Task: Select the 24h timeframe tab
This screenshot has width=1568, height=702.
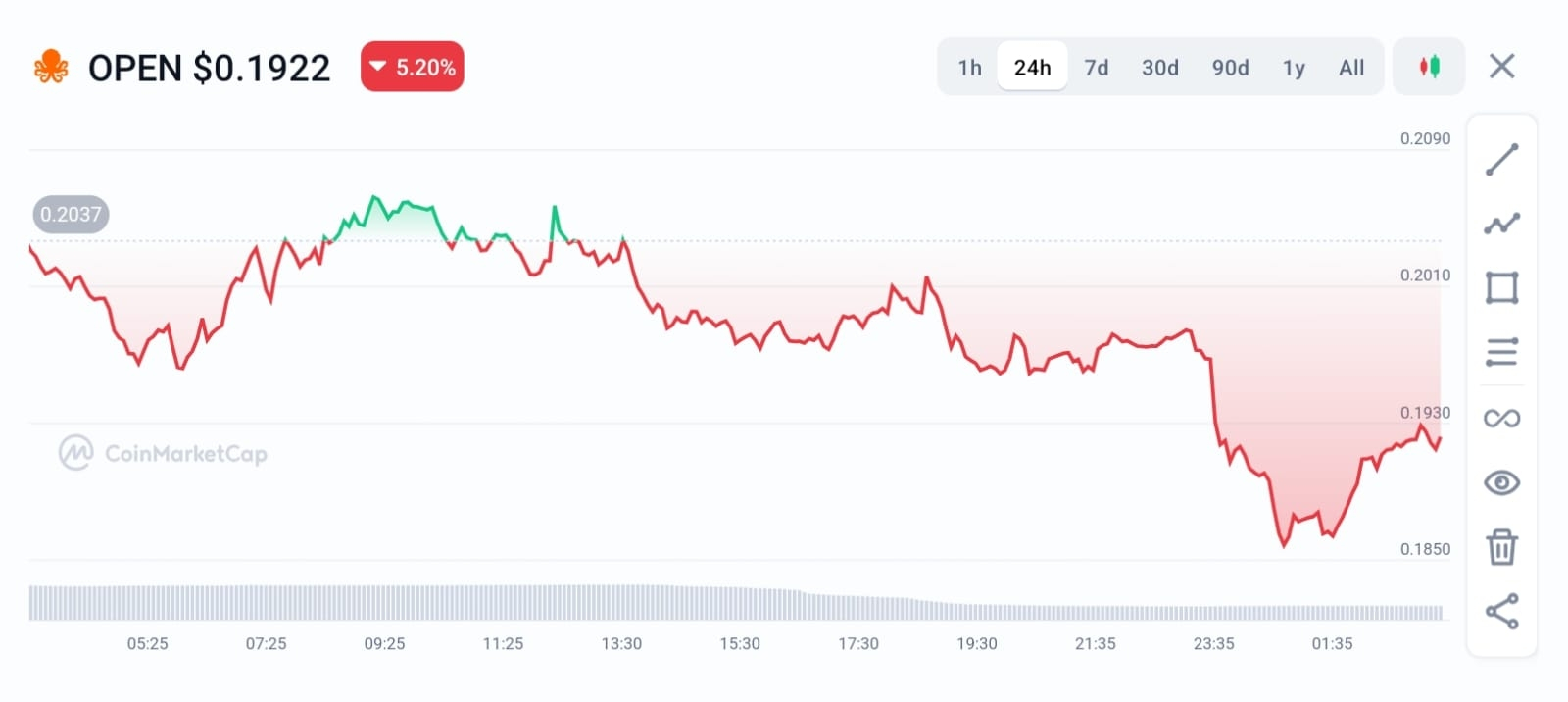Action: [1032, 68]
